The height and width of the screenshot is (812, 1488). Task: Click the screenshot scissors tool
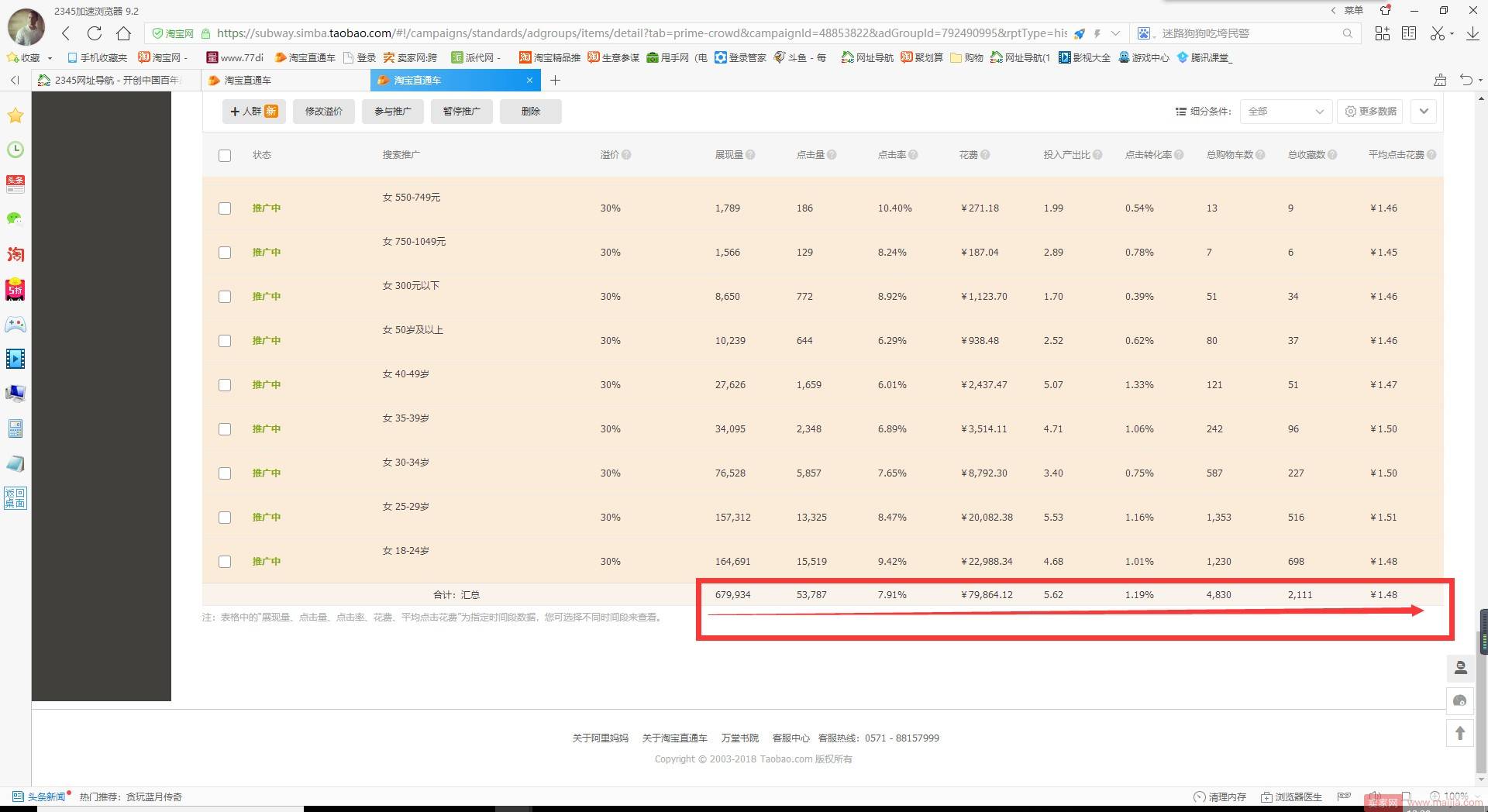[x=1438, y=33]
